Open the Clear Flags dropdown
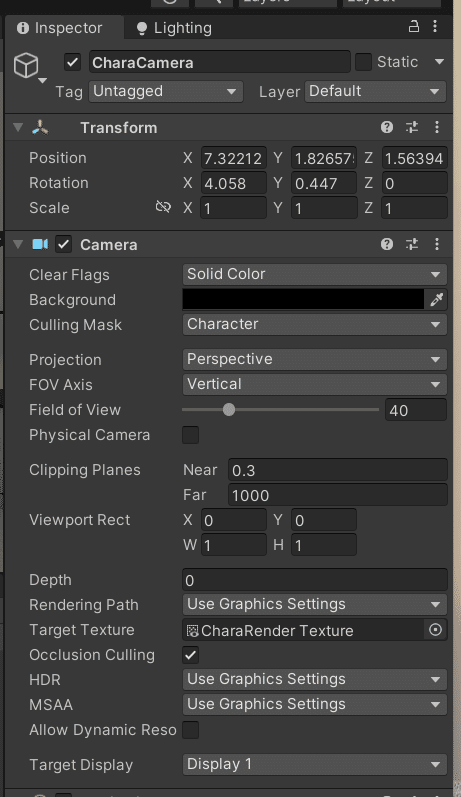461x797 pixels. point(315,274)
